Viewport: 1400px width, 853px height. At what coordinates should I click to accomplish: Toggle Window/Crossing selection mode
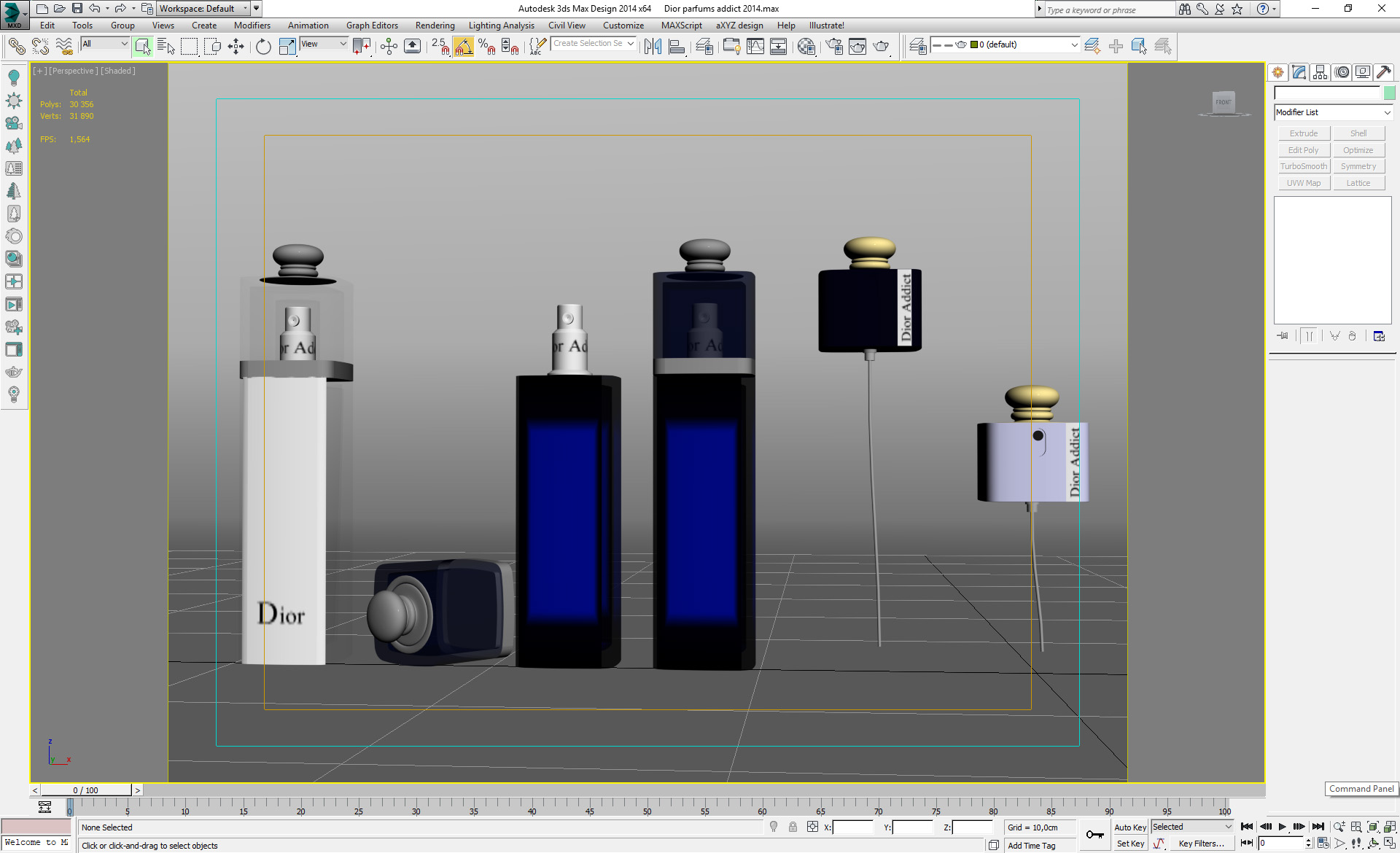(x=212, y=47)
